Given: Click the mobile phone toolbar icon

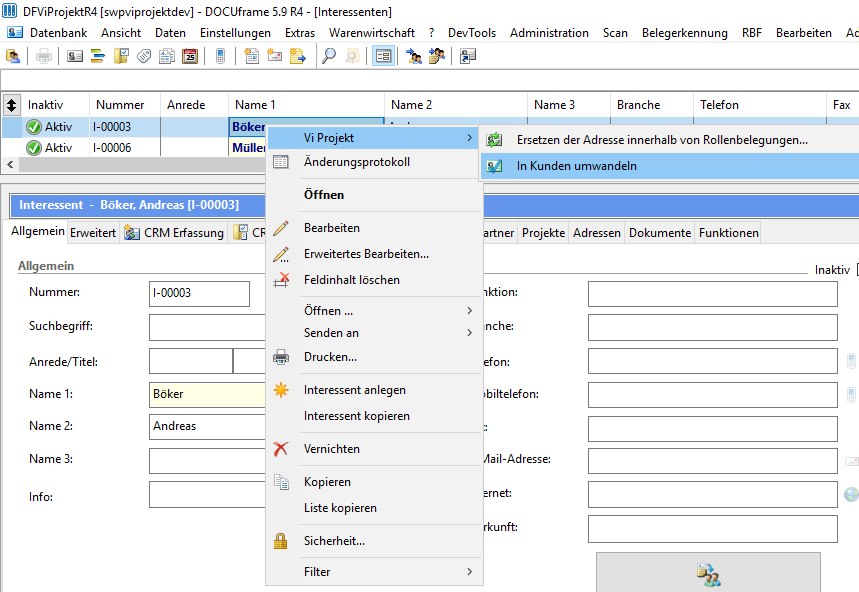Looking at the screenshot, I should pos(220,56).
